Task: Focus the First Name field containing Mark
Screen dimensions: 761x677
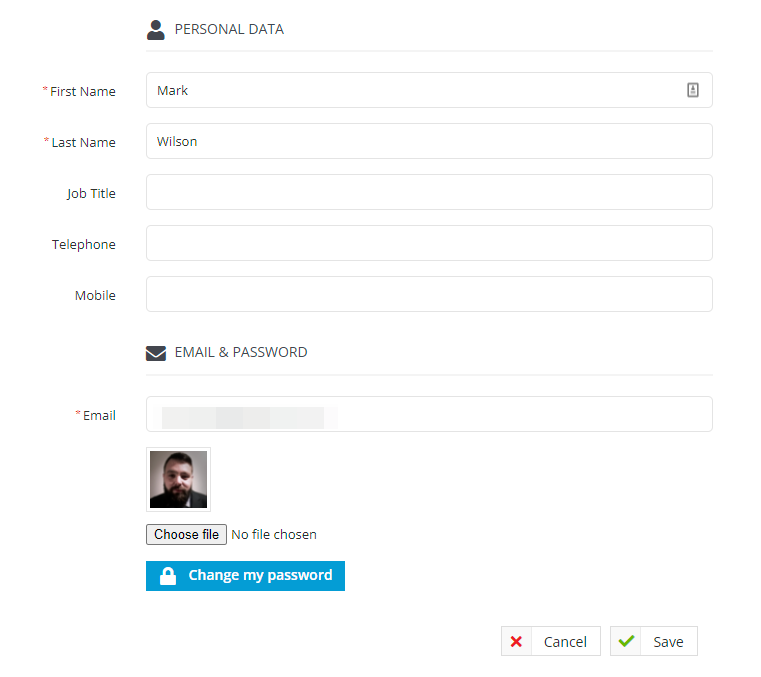Action: [429, 90]
